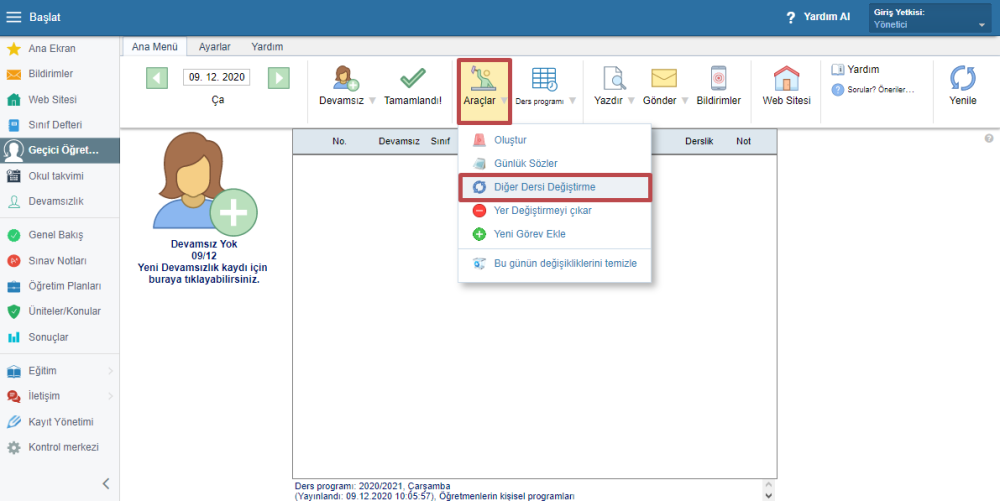Choose Oluştur from the Araçlar menu
Screen dimensions: 1000x501
pos(554,140)
